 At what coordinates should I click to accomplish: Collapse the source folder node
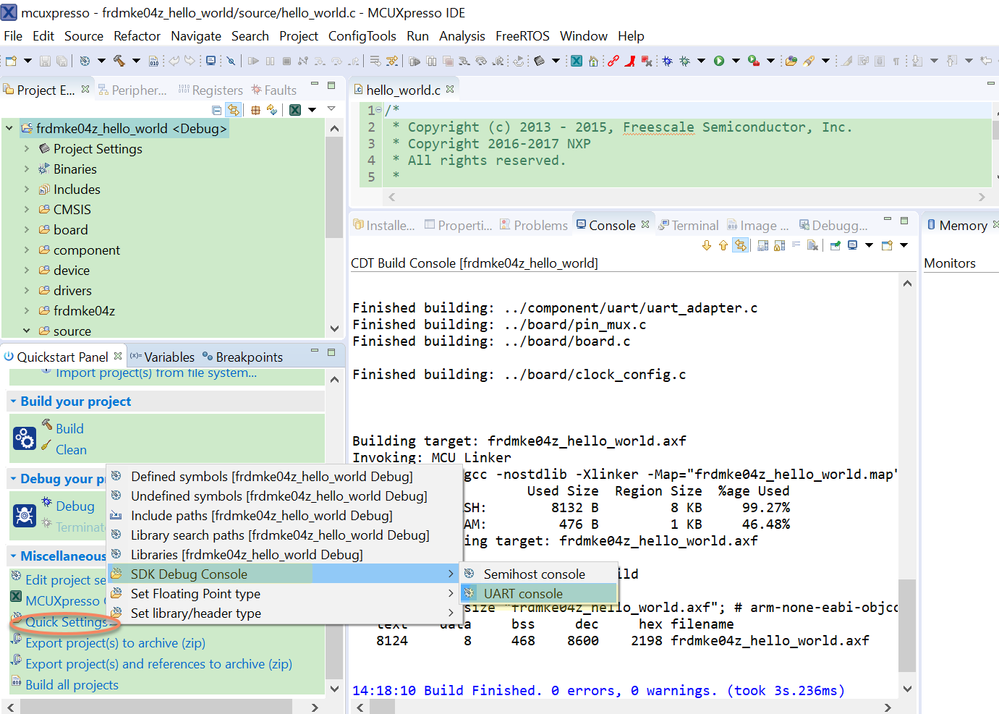click(27, 331)
